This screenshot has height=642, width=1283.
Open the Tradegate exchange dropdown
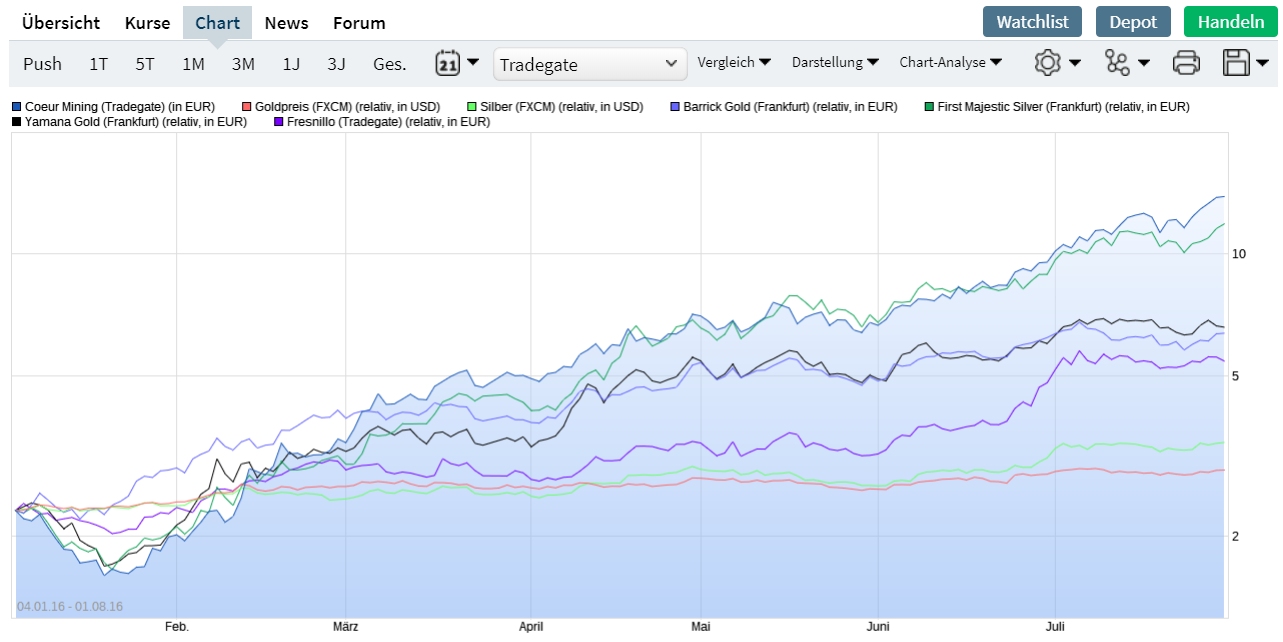[589, 62]
